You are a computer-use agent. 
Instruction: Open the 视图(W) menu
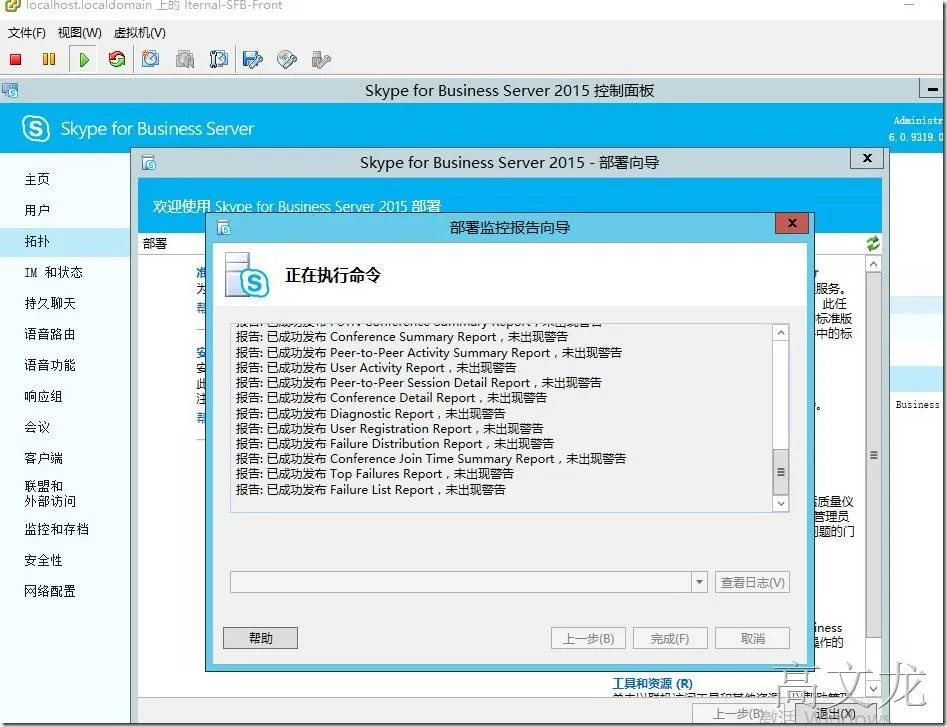pos(80,33)
